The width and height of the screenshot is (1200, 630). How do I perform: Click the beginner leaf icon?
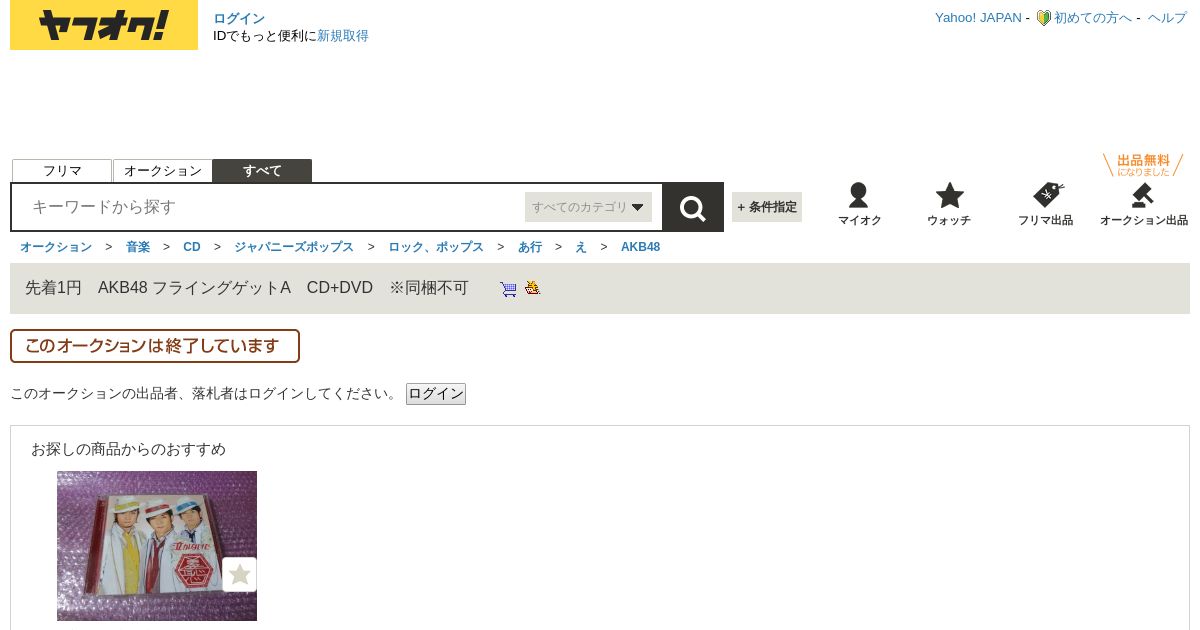1043,18
